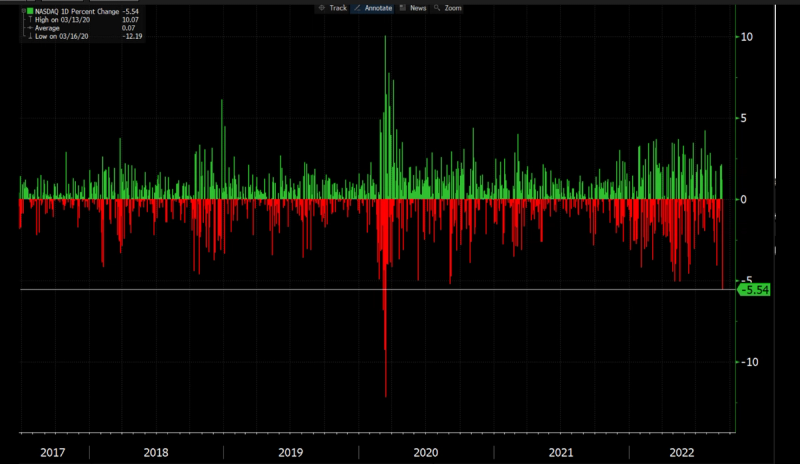Select the 2020 label on the time axis

(426, 452)
